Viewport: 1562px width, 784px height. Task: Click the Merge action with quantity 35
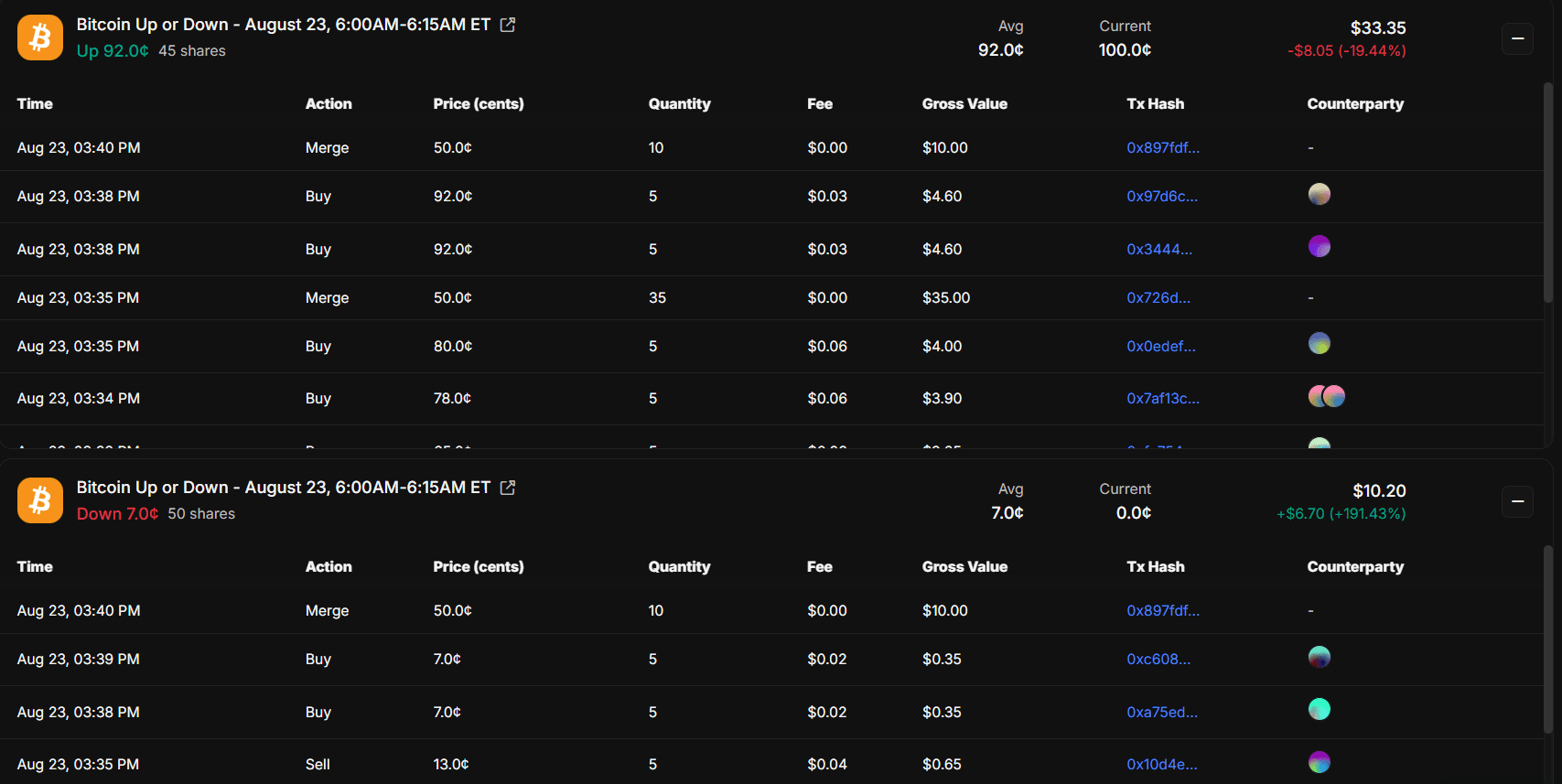coord(327,297)
